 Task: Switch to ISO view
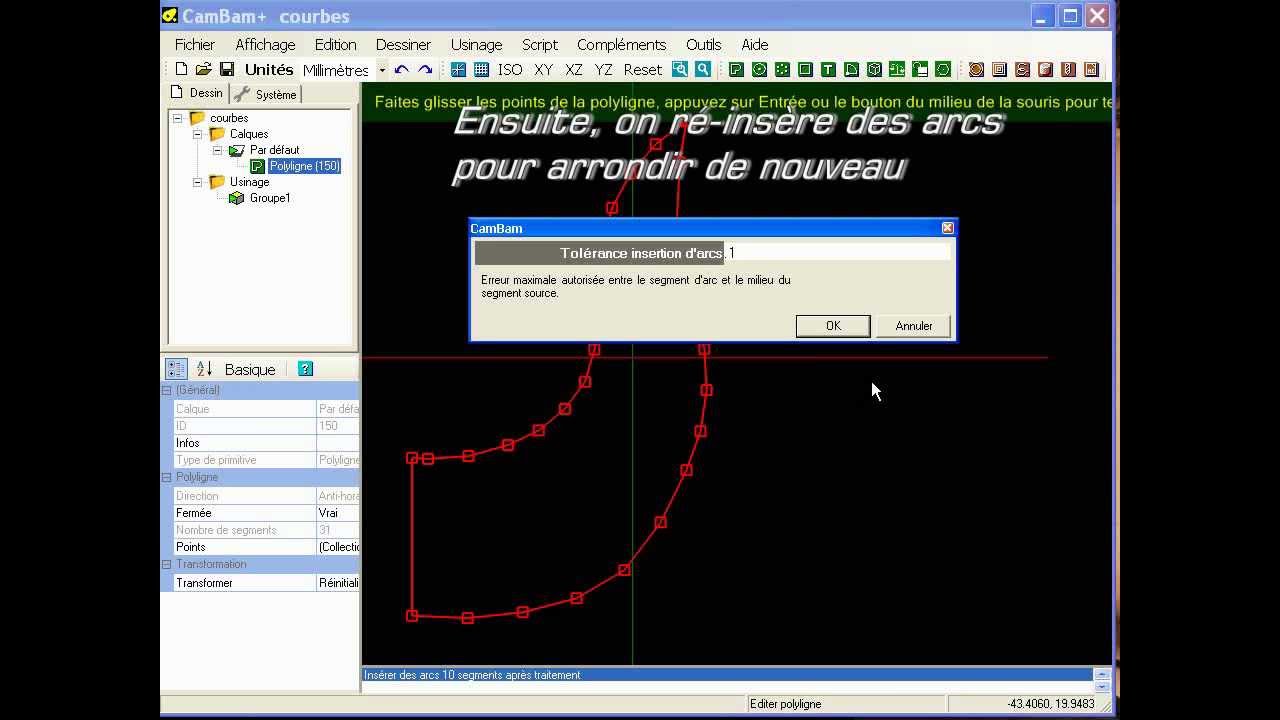[x=510, y=69]
